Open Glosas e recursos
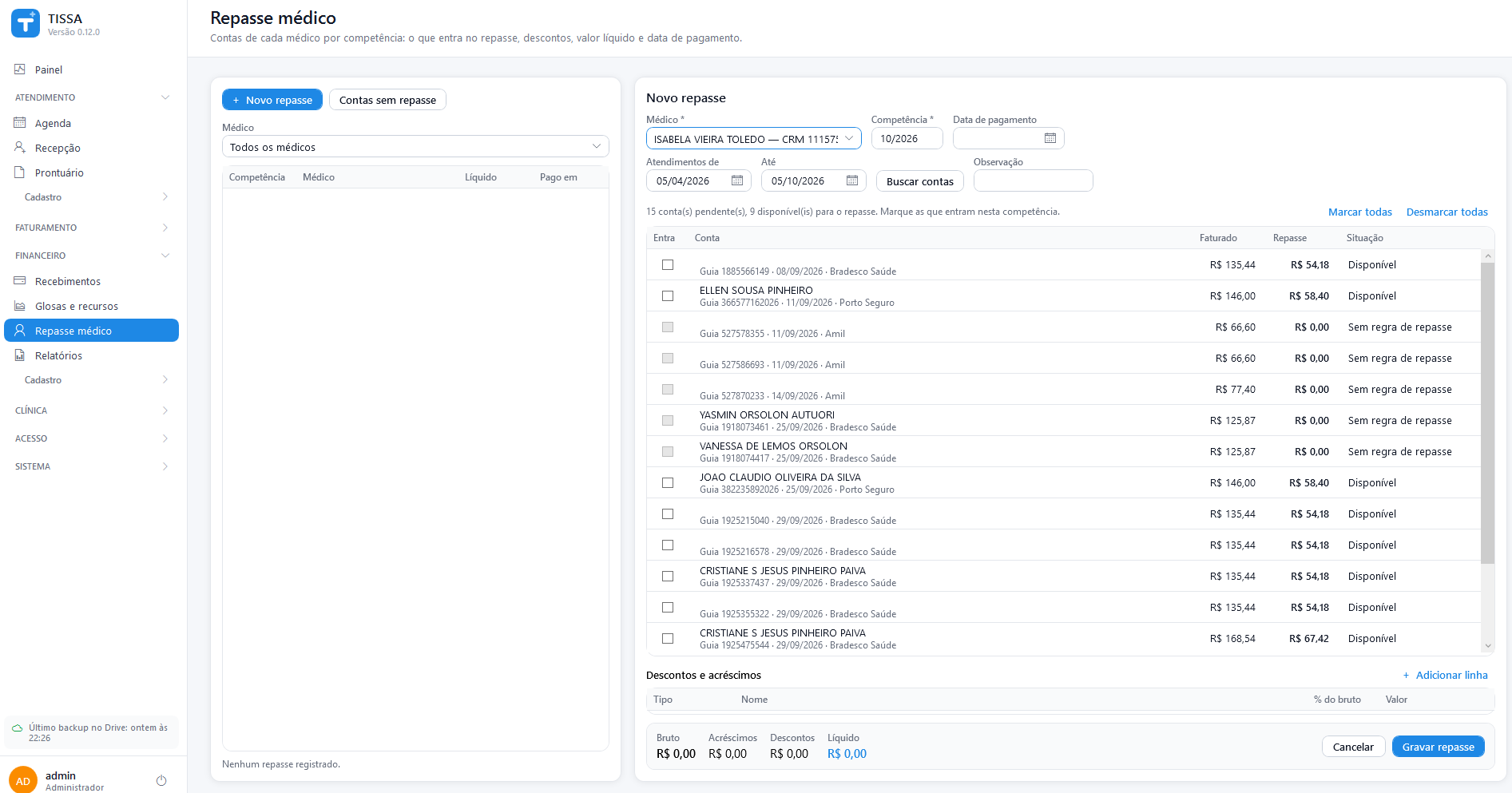This screenshot has width=1512, height=793. (x=77, y=306)
